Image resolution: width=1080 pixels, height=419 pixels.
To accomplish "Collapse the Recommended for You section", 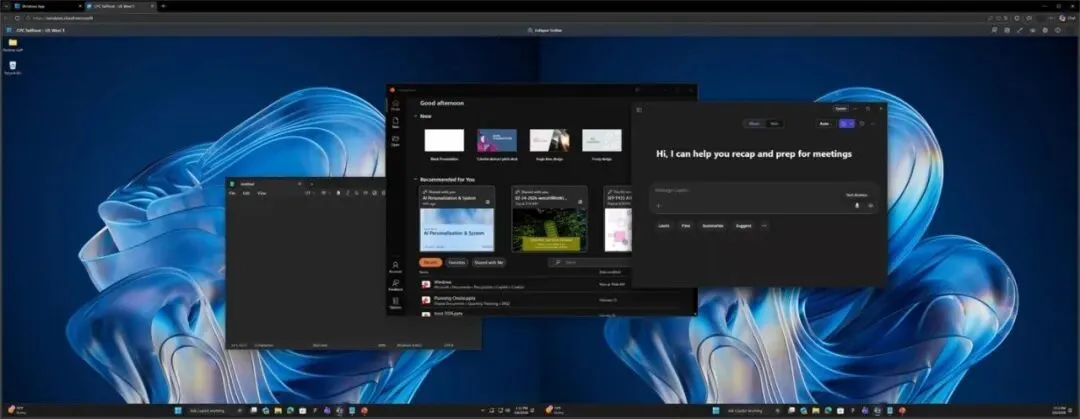I will click(415, 179).
